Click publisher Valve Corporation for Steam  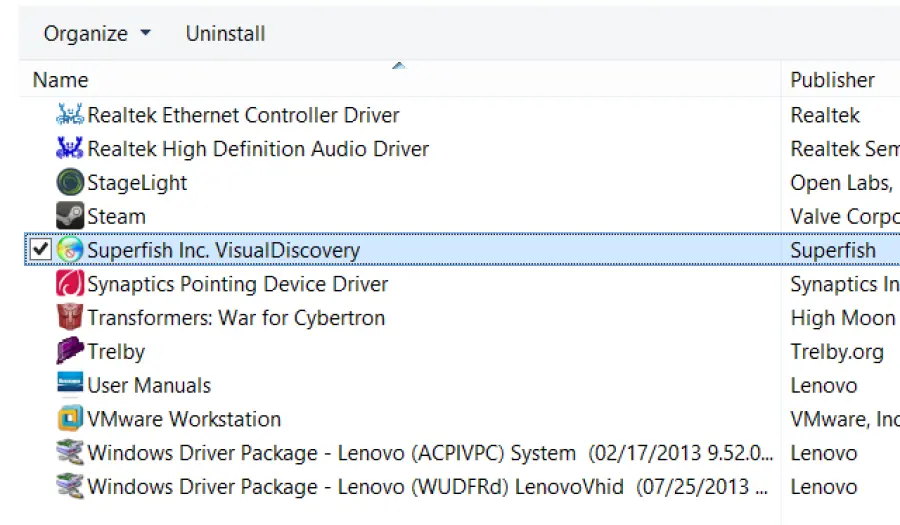click(845, 217)
